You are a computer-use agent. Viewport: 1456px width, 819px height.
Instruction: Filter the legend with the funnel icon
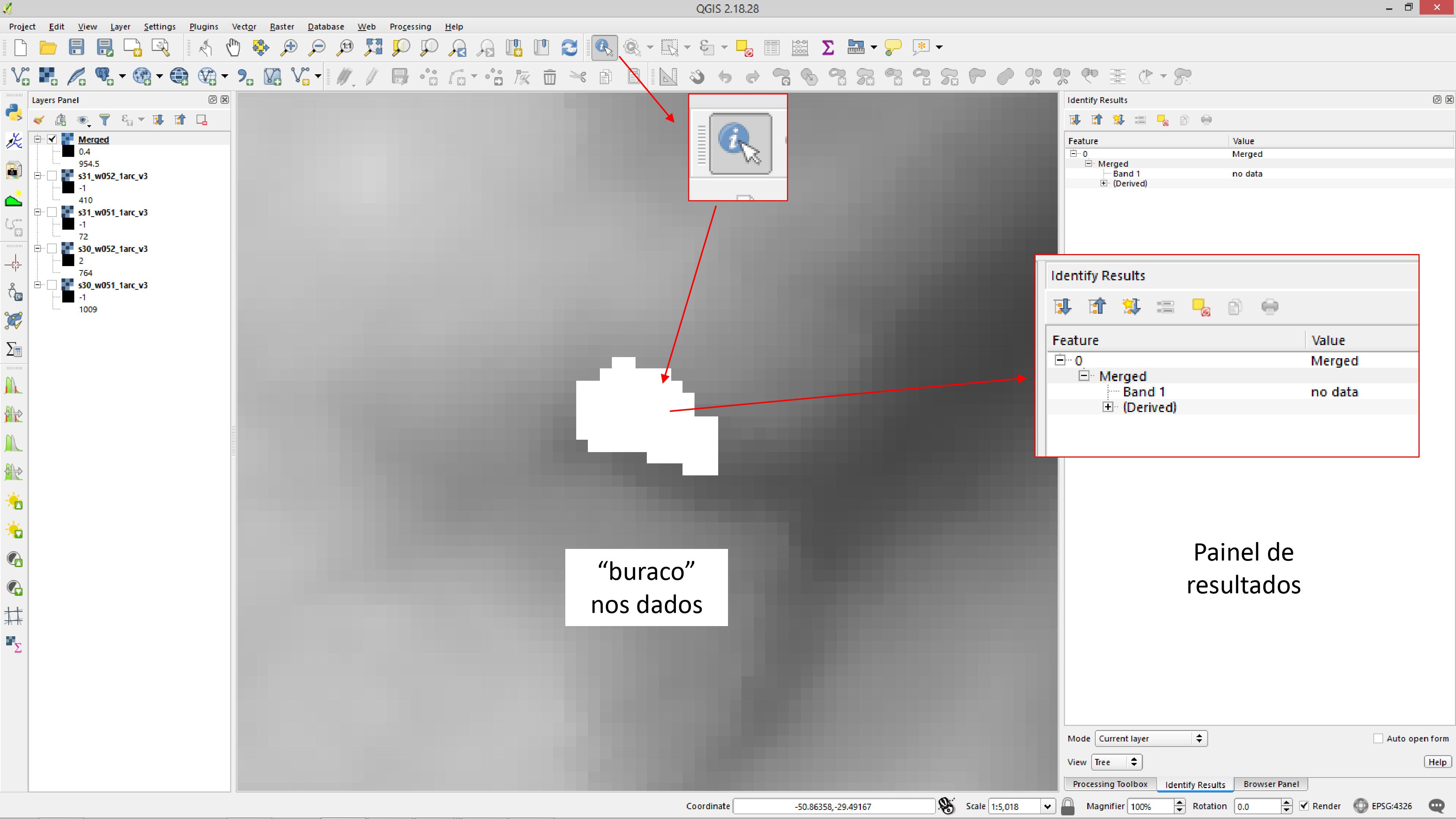pos(104,120)
